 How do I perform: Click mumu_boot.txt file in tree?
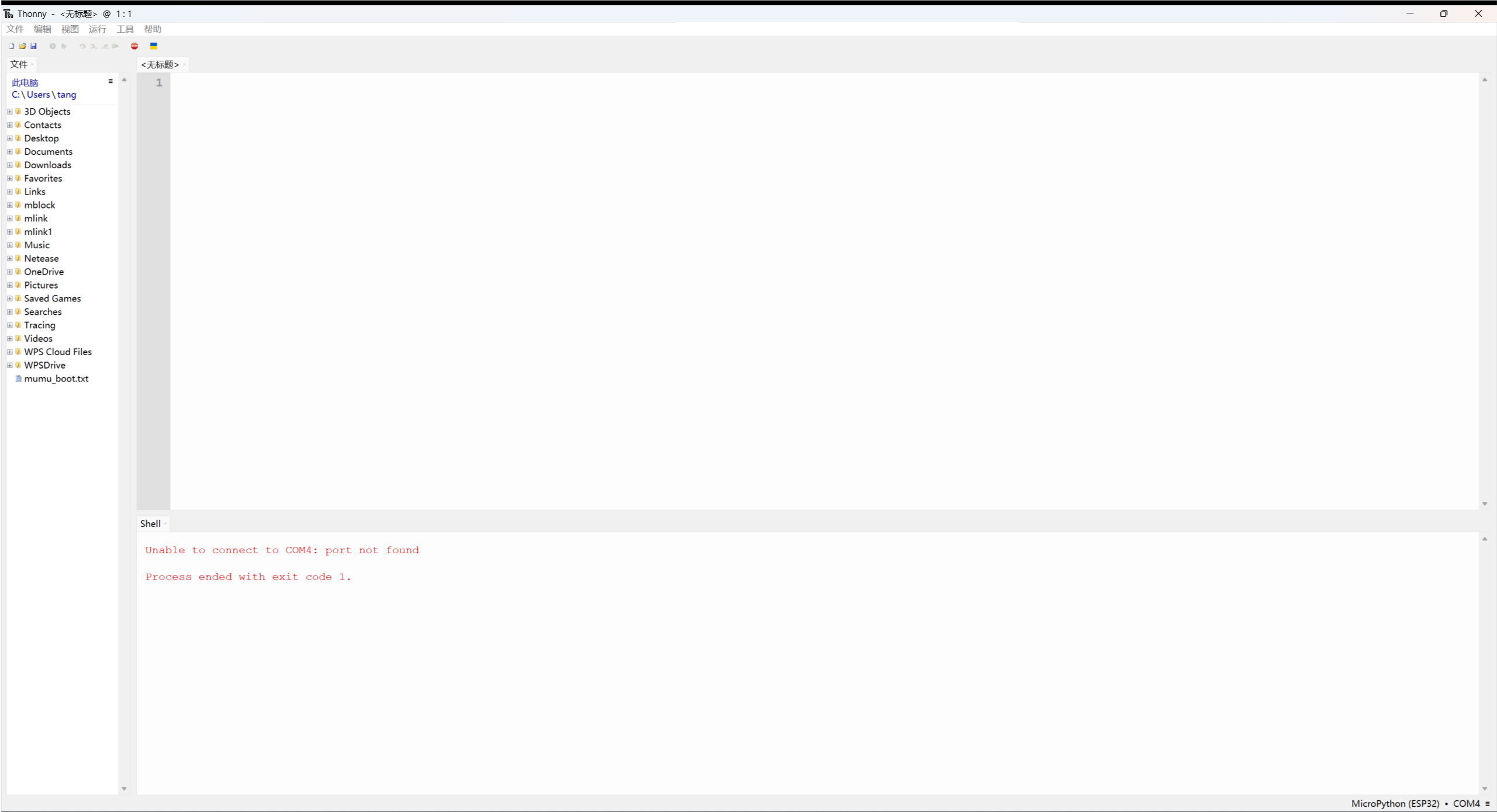point(56,378)
